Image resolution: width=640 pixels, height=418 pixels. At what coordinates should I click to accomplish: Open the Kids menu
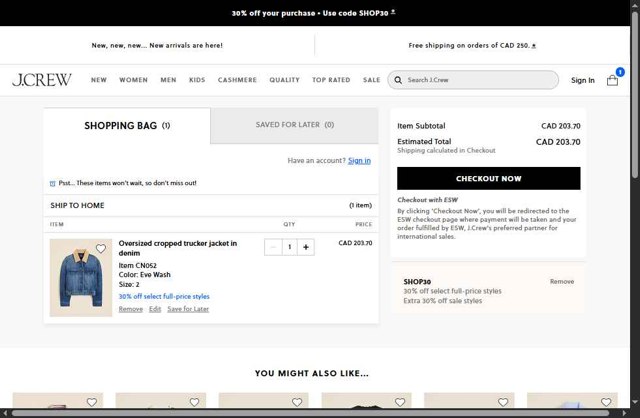[197, 80]
